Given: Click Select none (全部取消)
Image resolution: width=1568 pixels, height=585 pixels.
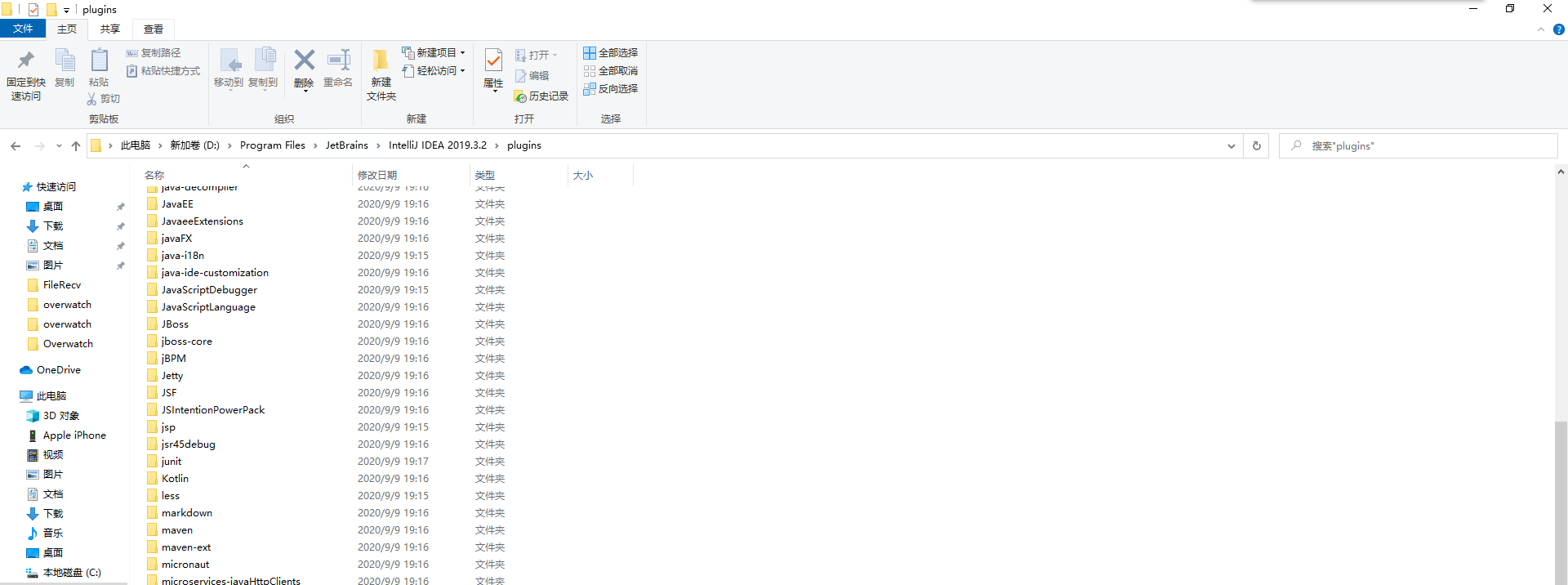Looking at the screenshot, I should tap(610, 71).
